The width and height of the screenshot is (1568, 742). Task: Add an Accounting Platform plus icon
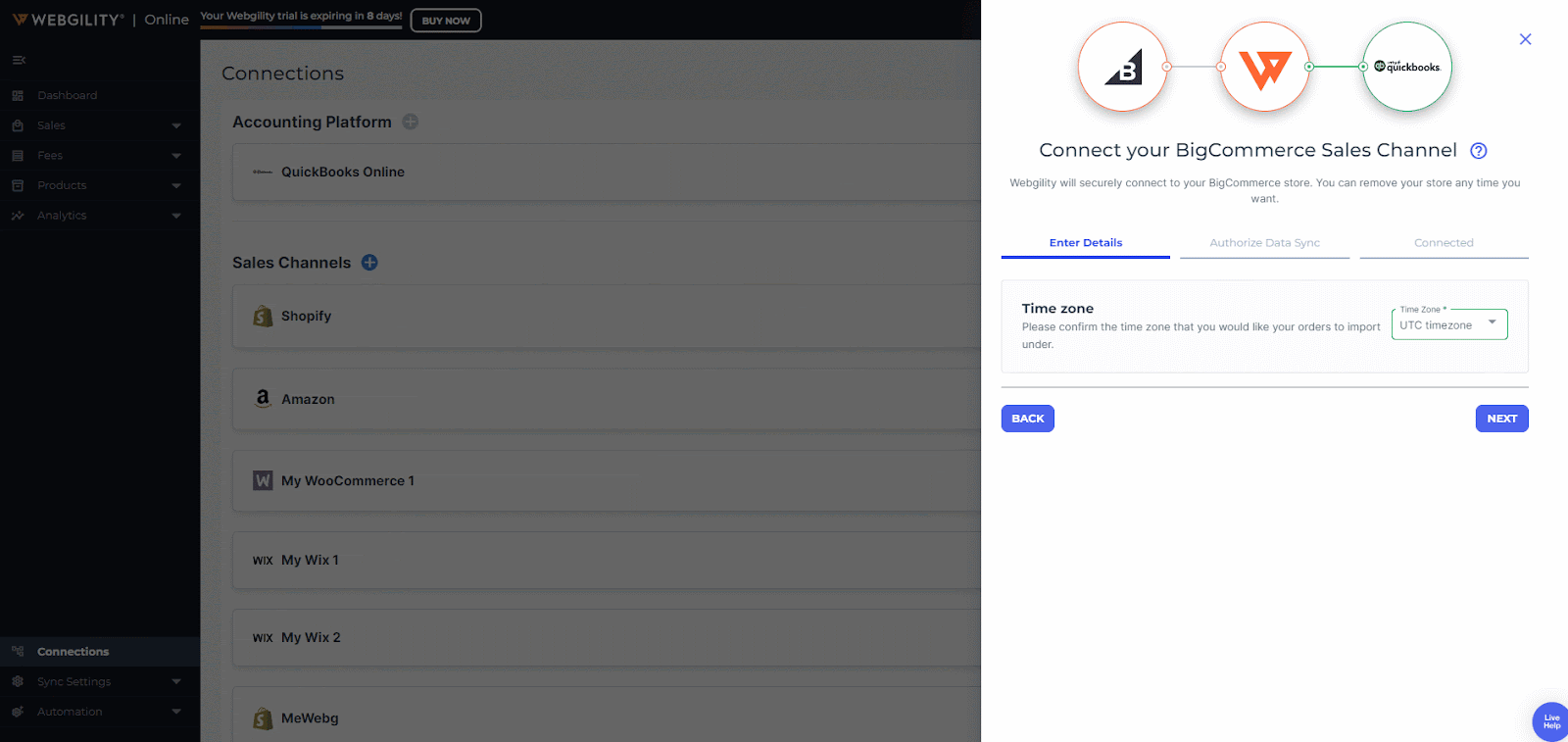411,122
